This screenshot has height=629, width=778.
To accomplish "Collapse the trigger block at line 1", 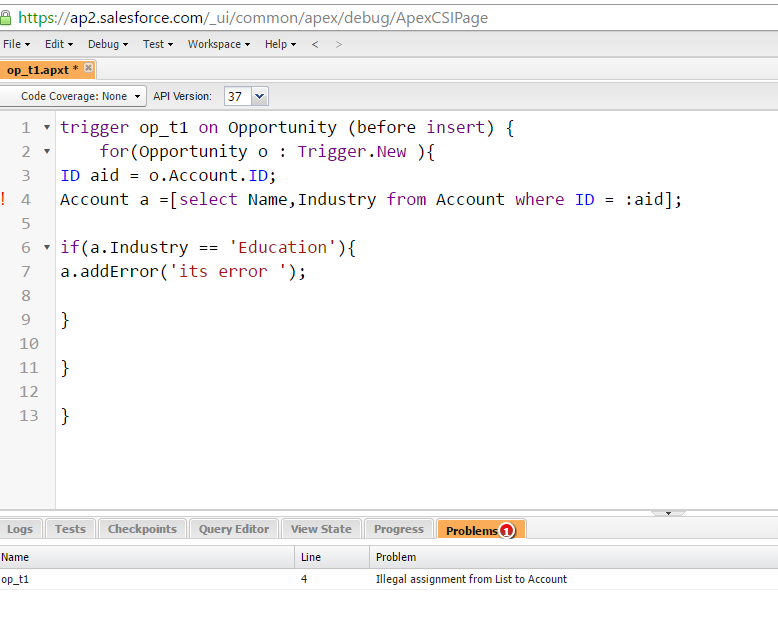I will click(x=46, y=128).
